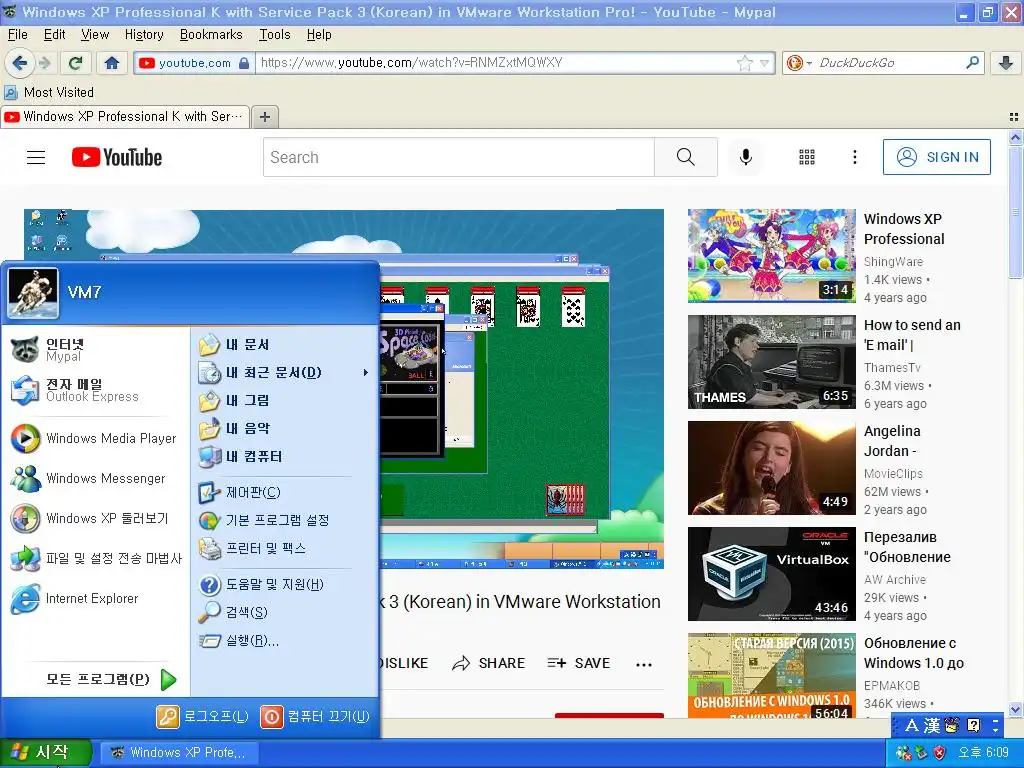Screen dimensions: 1024x768
Task: Open more actions ellipsis under video
Action: click(644, 664)
